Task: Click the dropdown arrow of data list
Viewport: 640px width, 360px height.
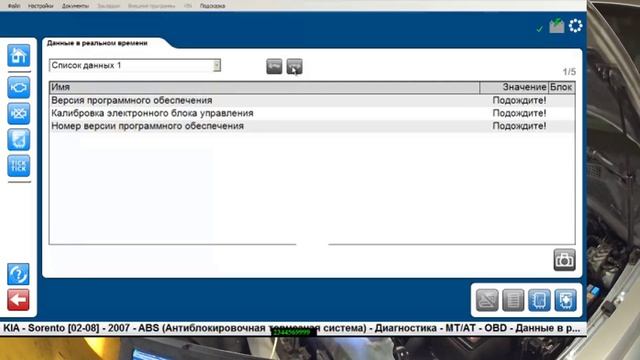Action: (x=217, y=65)
